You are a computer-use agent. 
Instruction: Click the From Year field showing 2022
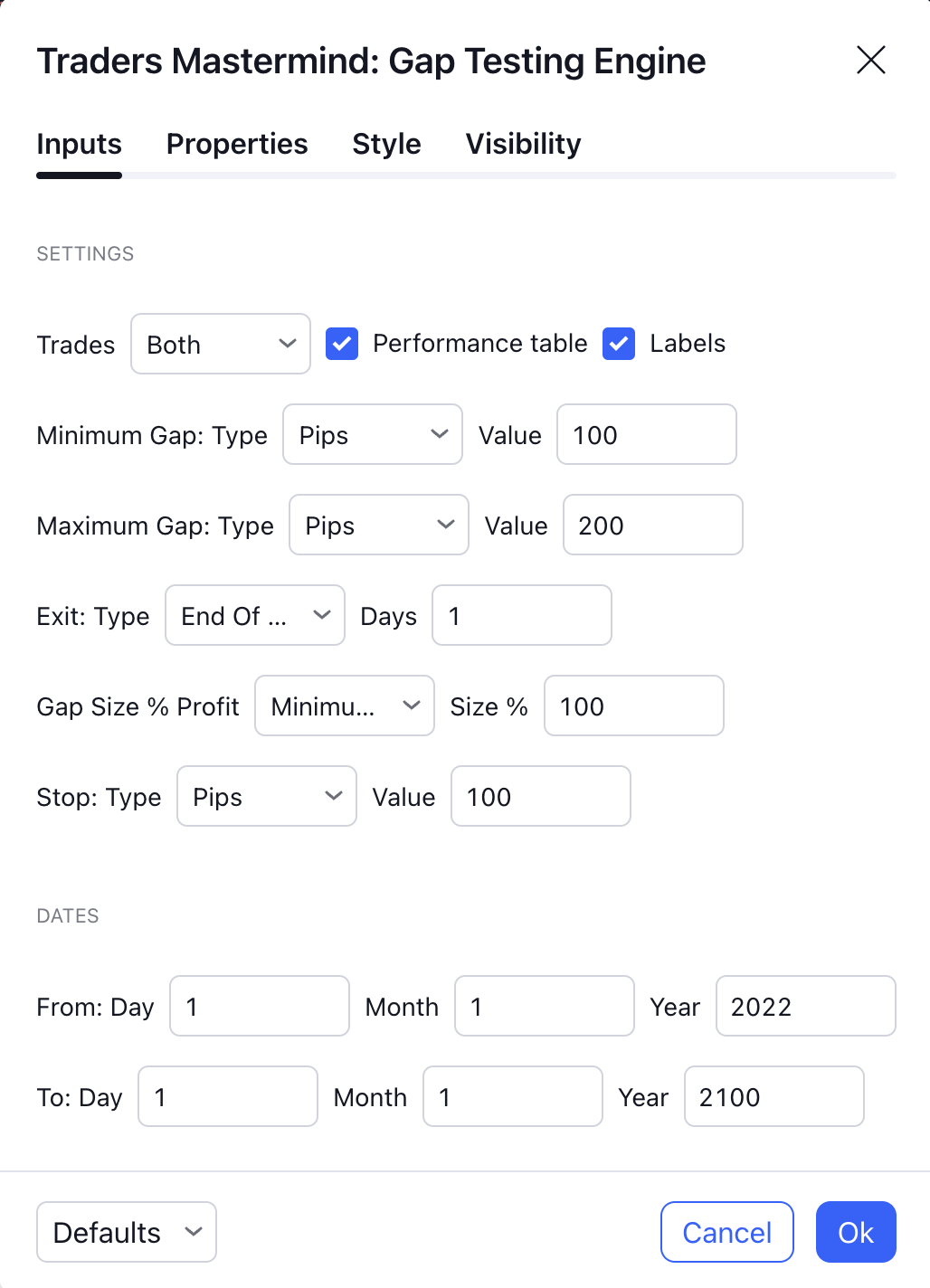point(804,1006)
